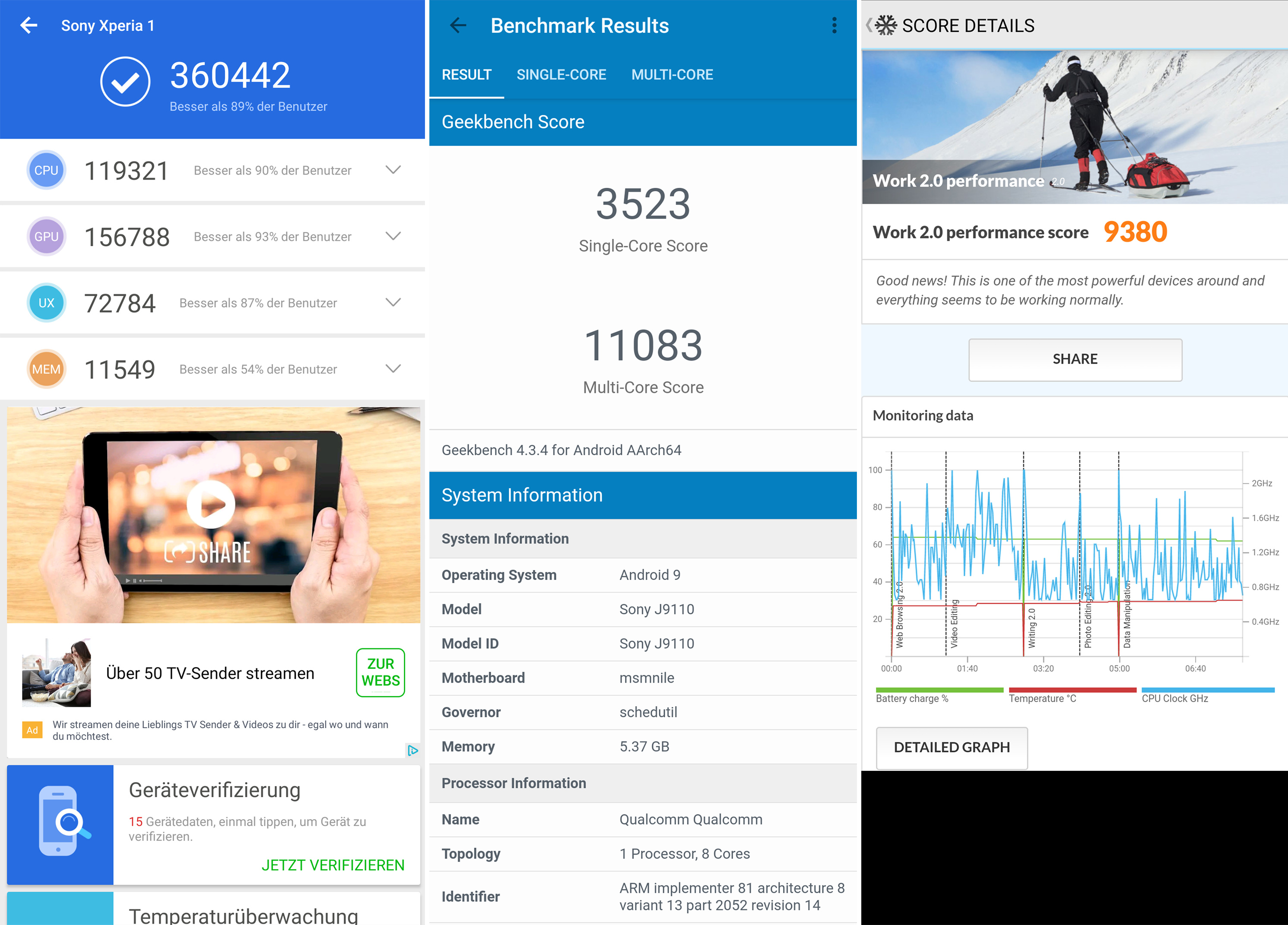Tap the orange MEM badge icon
Screen dimensions: 1288x925
coord(46,369)
